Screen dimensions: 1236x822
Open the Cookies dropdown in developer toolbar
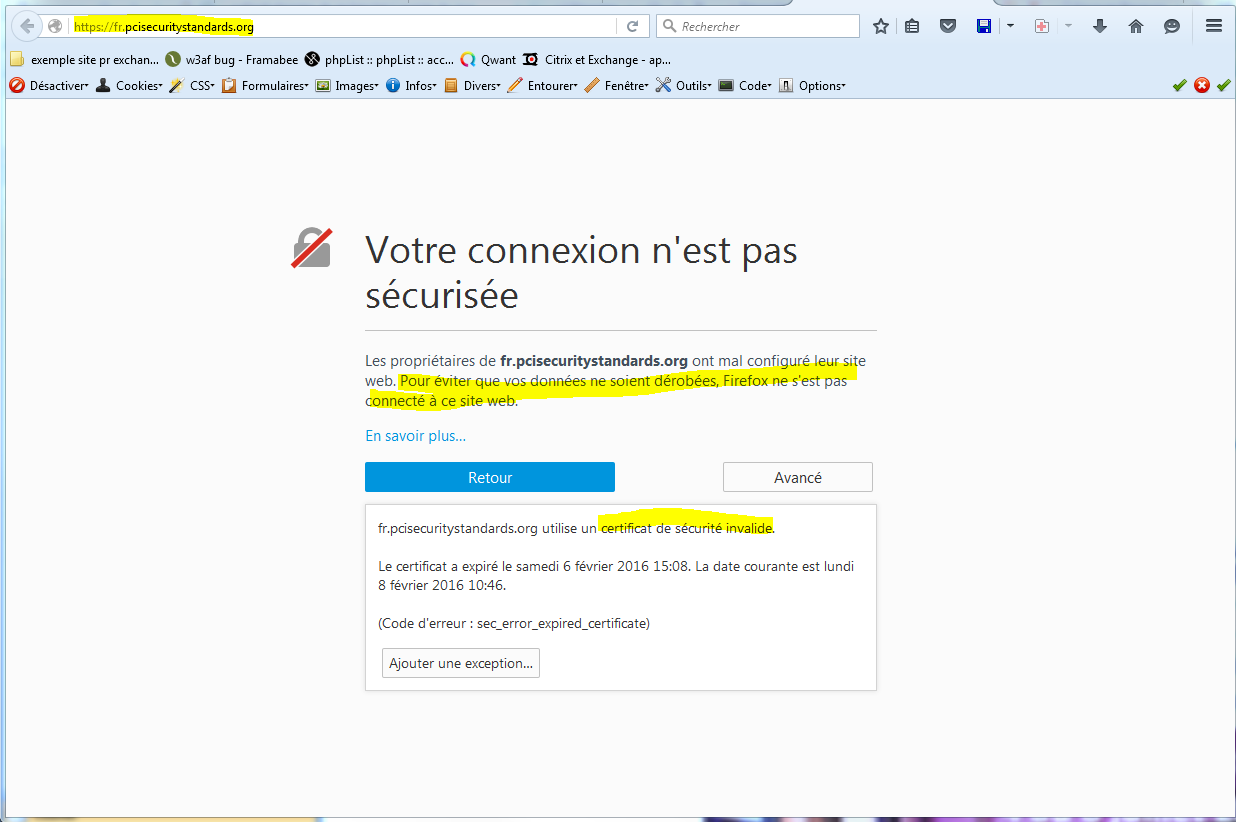(130, 86)
